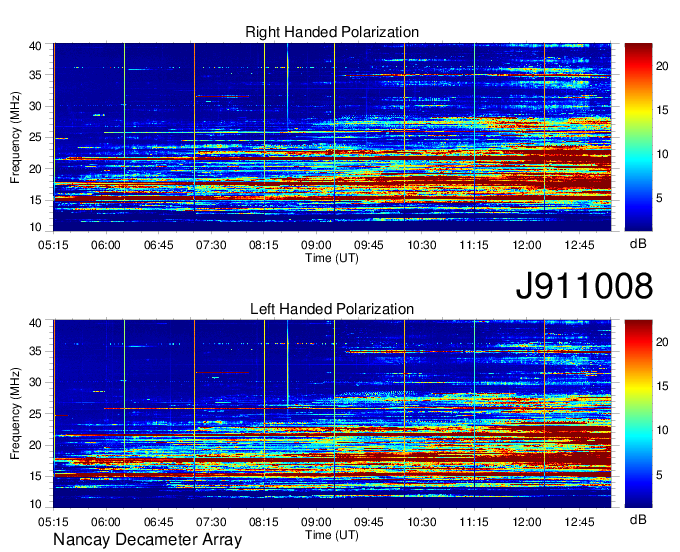The image size is (680, 552).
Task: Click the 15 dB label on left-handed colorbar
Action: click(662, 386)
